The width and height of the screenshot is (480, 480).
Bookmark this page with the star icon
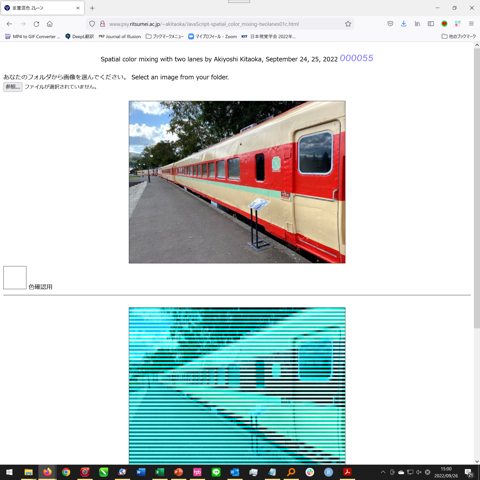[348, 24]
